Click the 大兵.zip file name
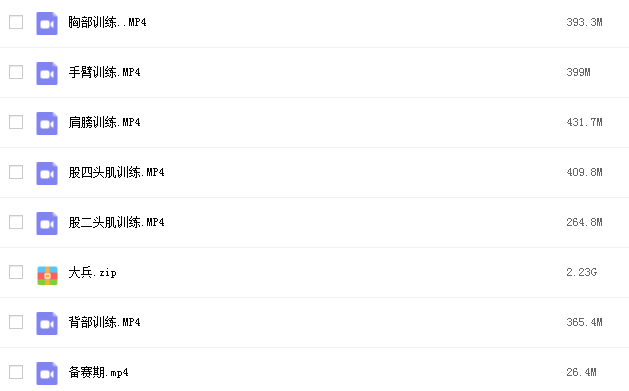629x391 pixels. pyautogui.click(x=92, y=272)
